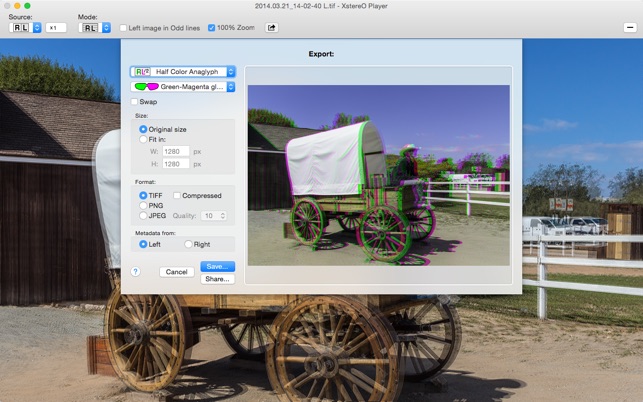This screenshot has width=643, height=402.
Task: Click the help question mark button
Action: coord(135,271)
